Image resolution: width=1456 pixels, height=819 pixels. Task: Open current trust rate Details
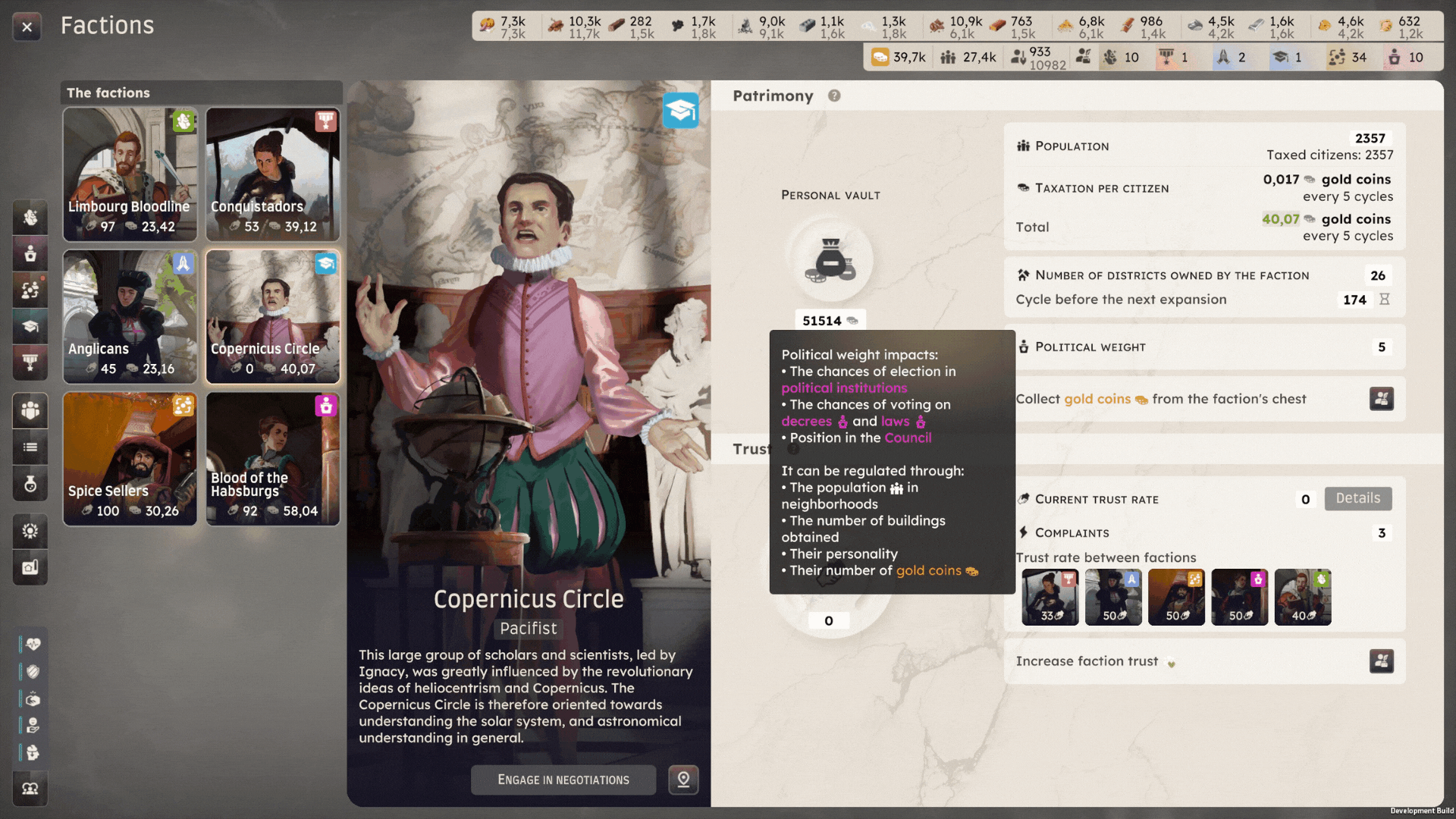pos(1357,498)
